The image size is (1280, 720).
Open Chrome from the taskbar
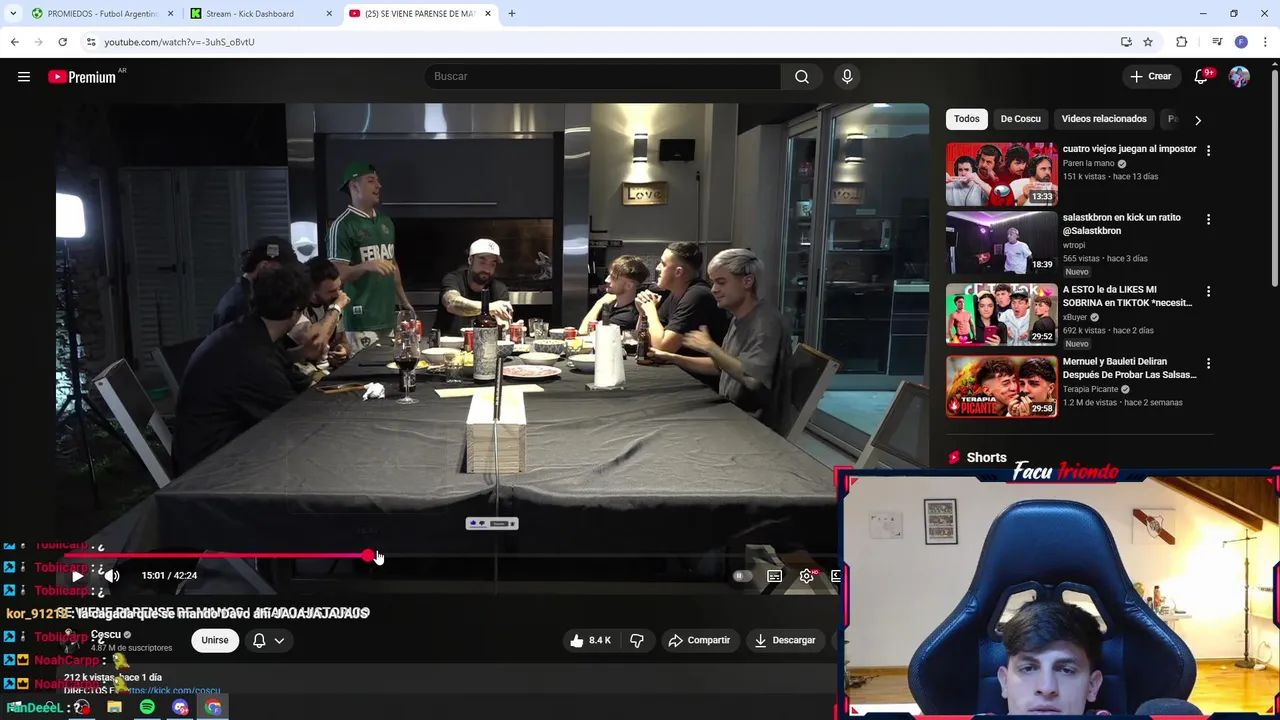click(213, 708)
